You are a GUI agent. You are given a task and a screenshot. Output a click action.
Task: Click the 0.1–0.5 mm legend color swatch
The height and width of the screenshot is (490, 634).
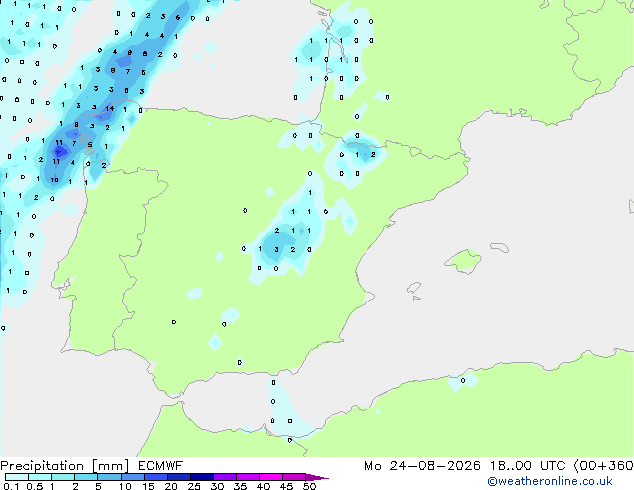(17, 477)
